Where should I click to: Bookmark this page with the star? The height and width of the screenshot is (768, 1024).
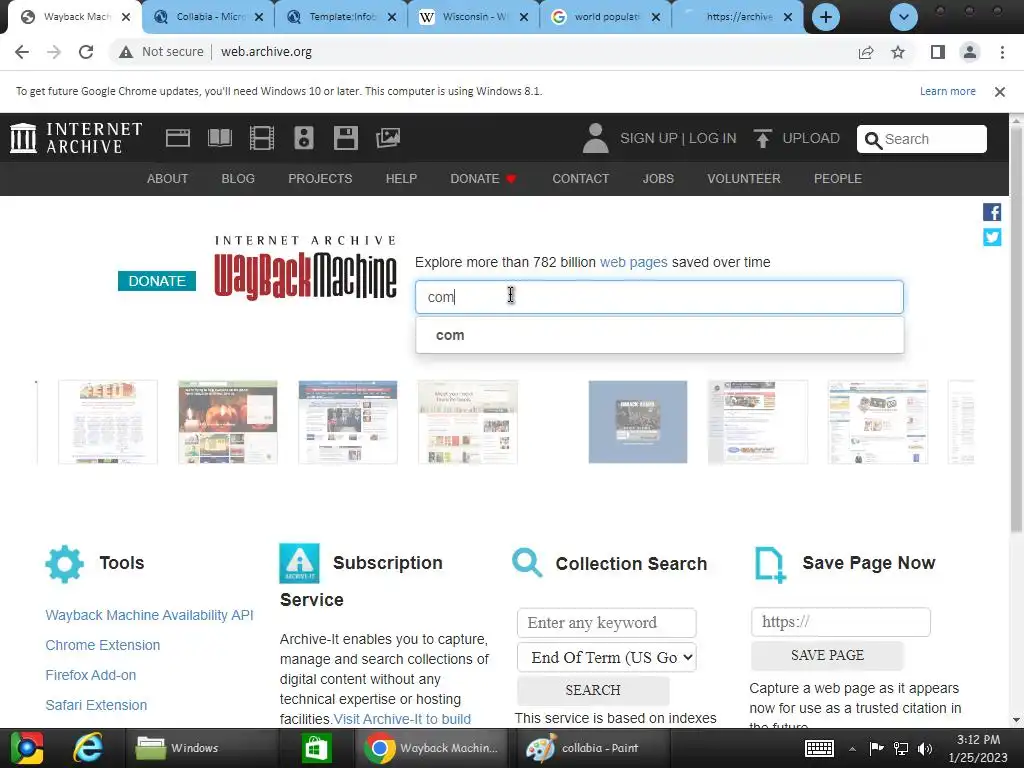898,52
